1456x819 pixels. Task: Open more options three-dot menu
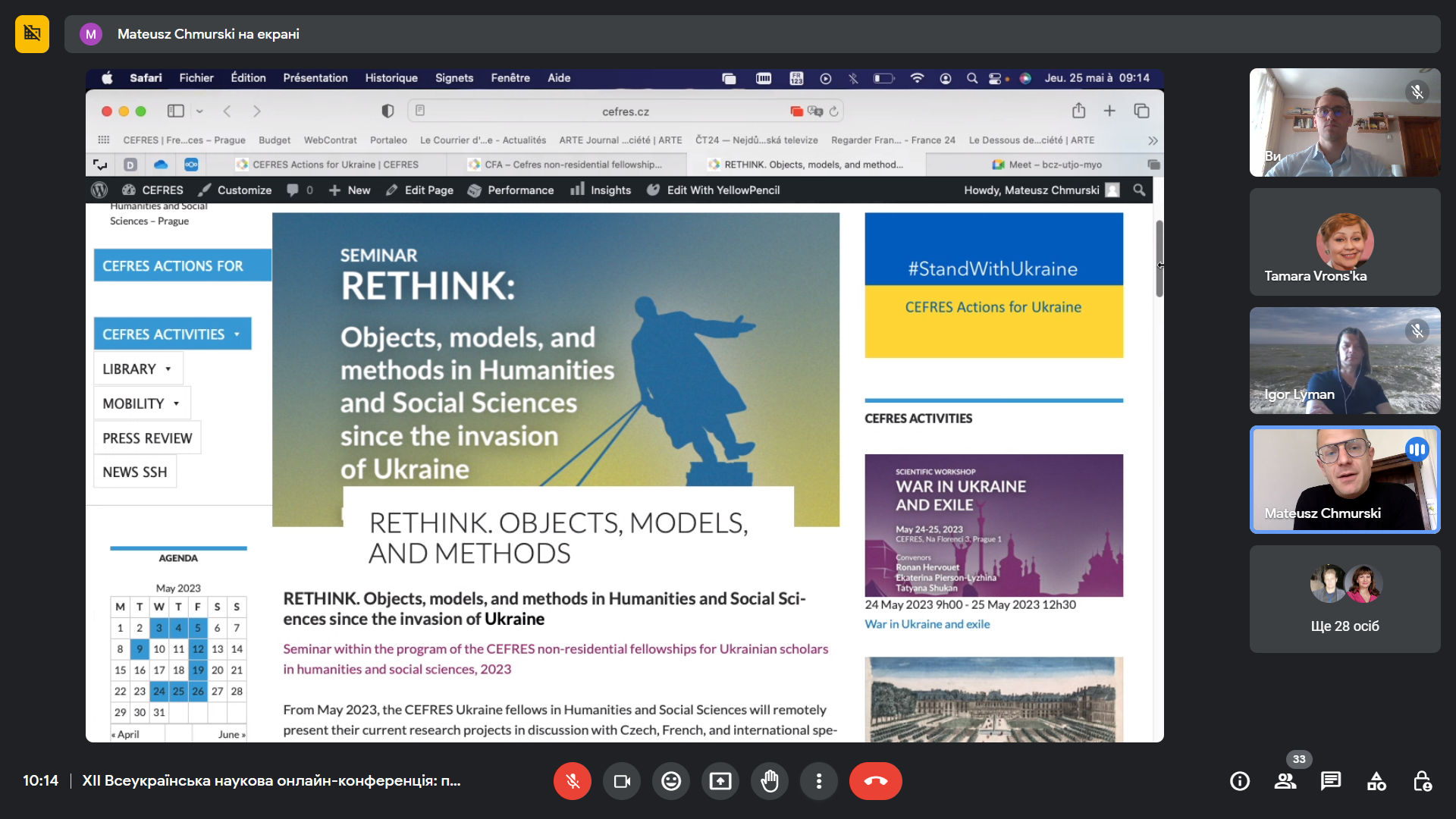(819, 781)
